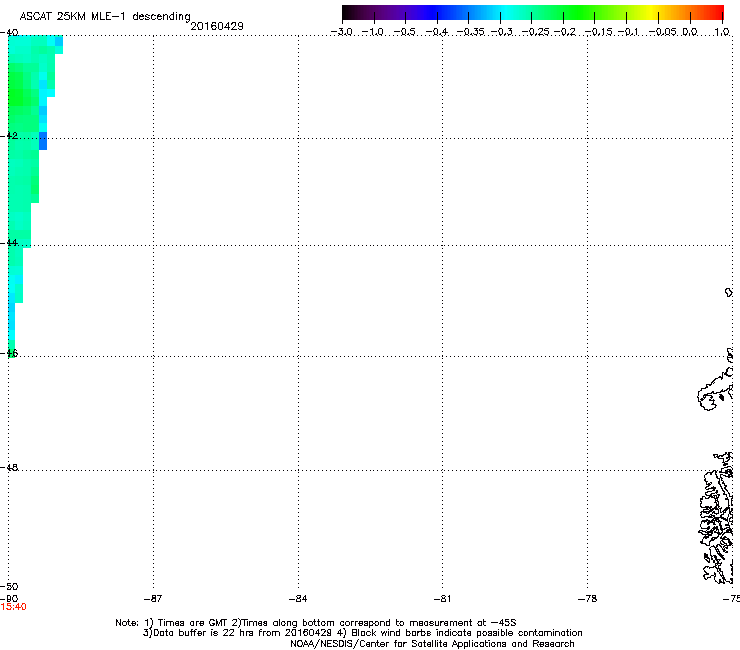
Task: Click the NOAA/NESDIS credit line
Action: pyautogui.click(x=432, y=644)
